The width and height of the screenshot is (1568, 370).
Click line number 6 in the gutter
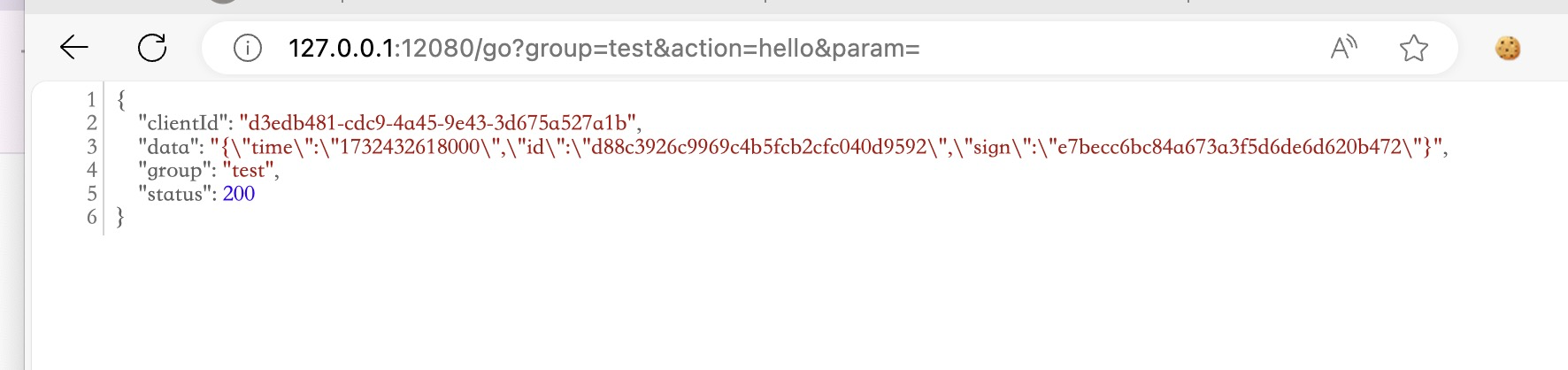91,217
